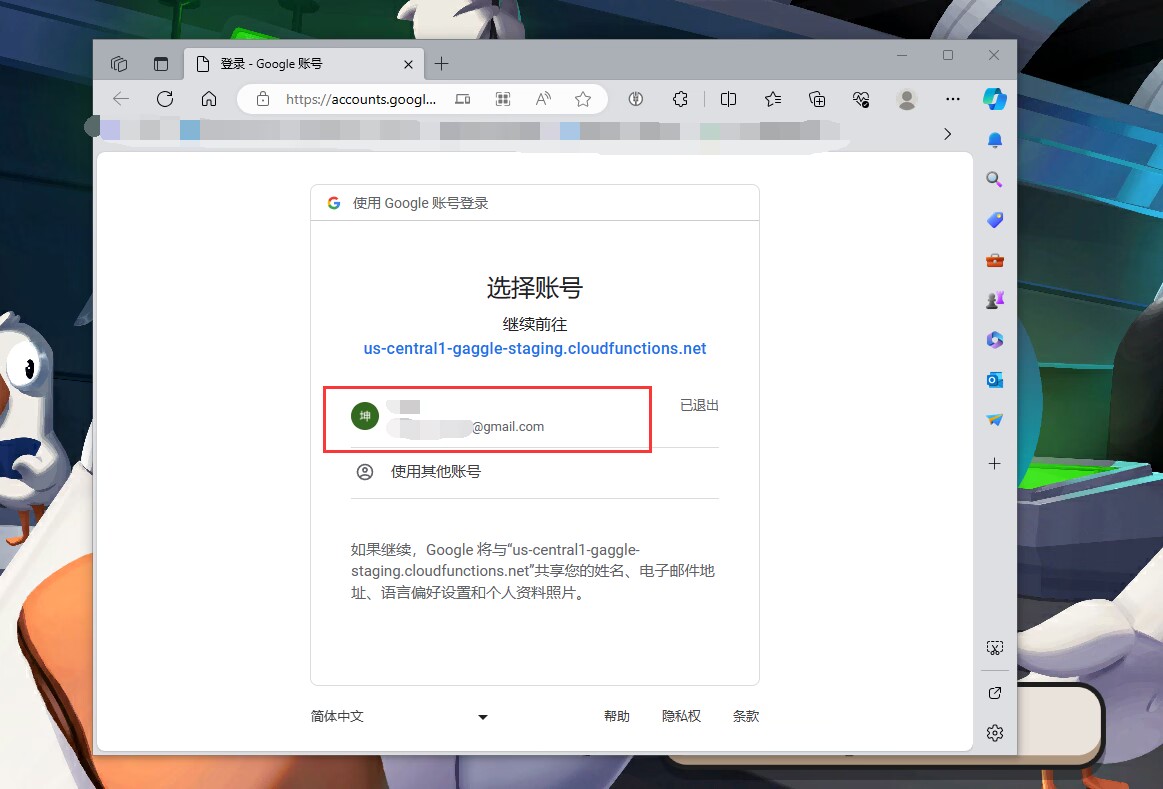This screenshot has height=789, width=1163.
Task: Close the 登录 - Google 账号 tab
Action: 408,65
